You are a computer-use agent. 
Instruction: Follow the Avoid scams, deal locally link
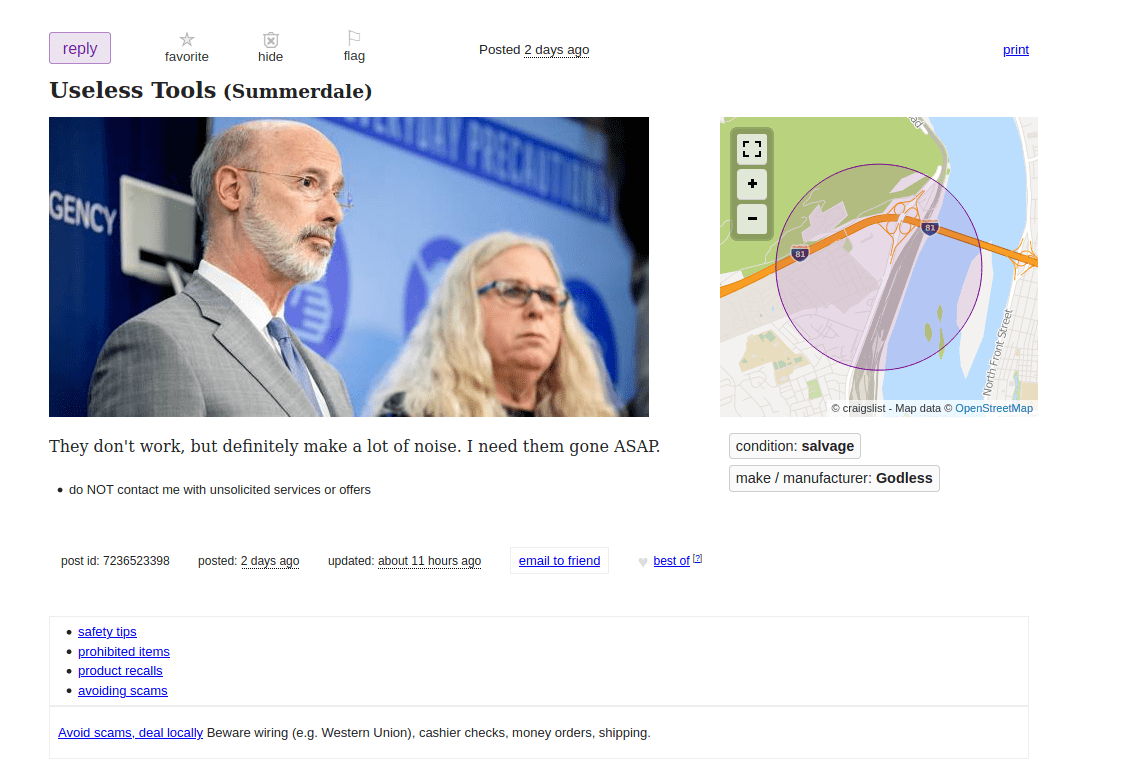[x=130, y=732]
